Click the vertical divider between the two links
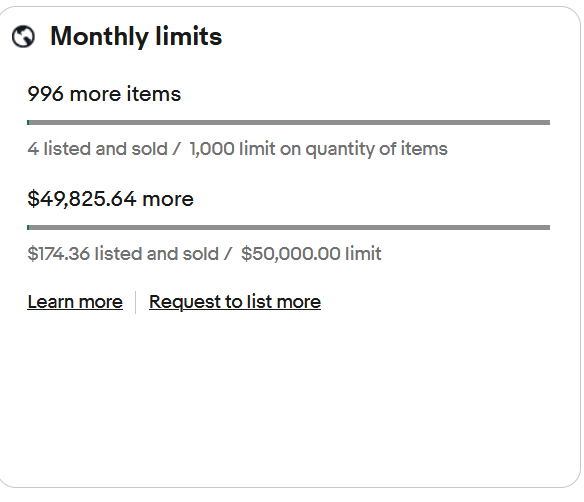 coord(136,302)
